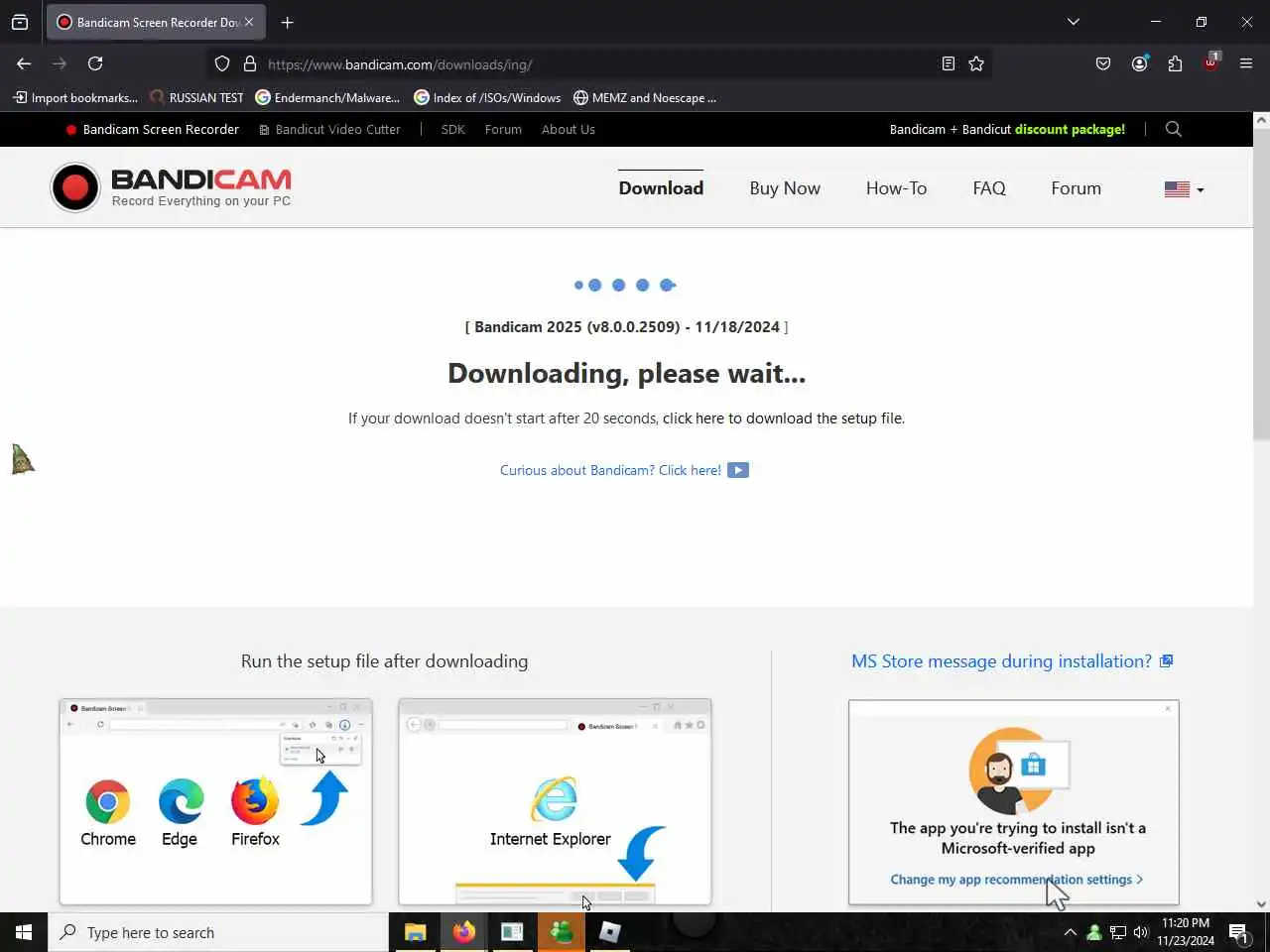1270x952 pixels.
Task: Open the MEMZ and Noescape bookmark
Action: (645, 97)
